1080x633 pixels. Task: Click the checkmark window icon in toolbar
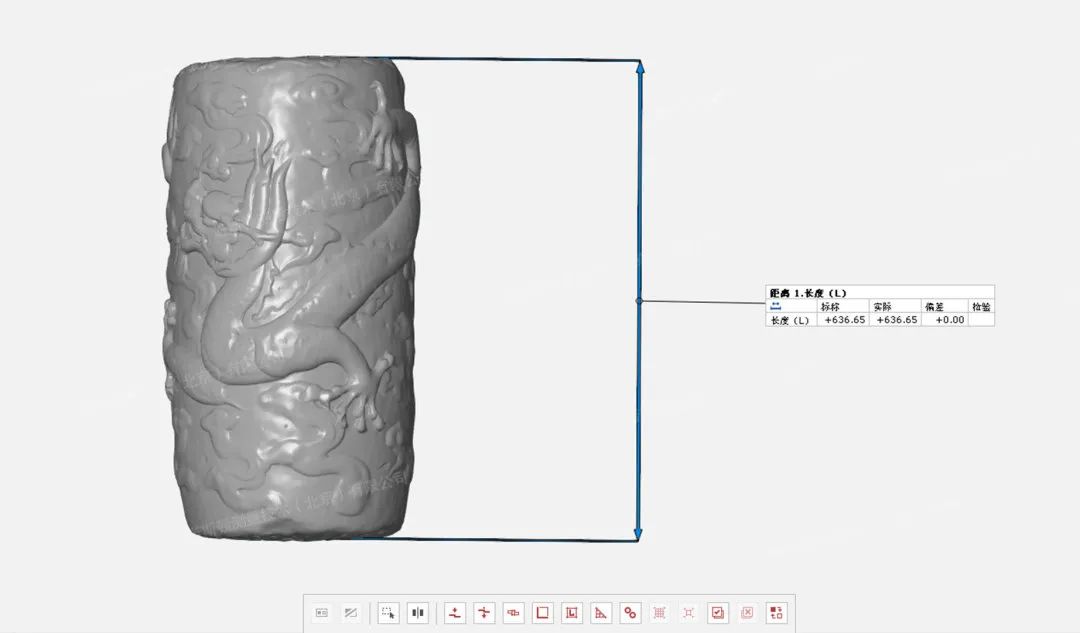(x=718, y=612)
